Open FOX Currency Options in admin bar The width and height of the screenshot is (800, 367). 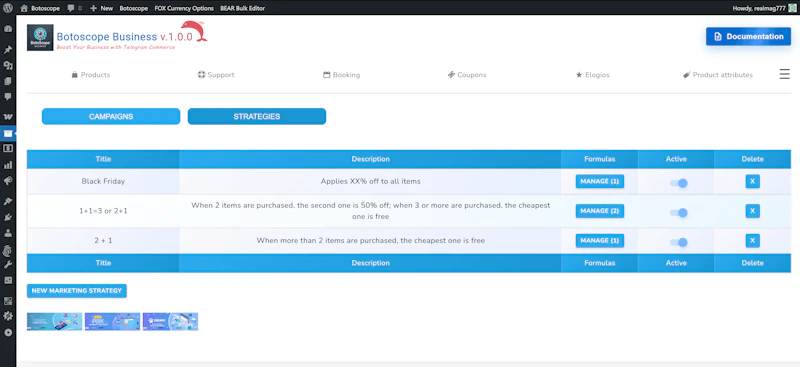[x=184, y=8]
